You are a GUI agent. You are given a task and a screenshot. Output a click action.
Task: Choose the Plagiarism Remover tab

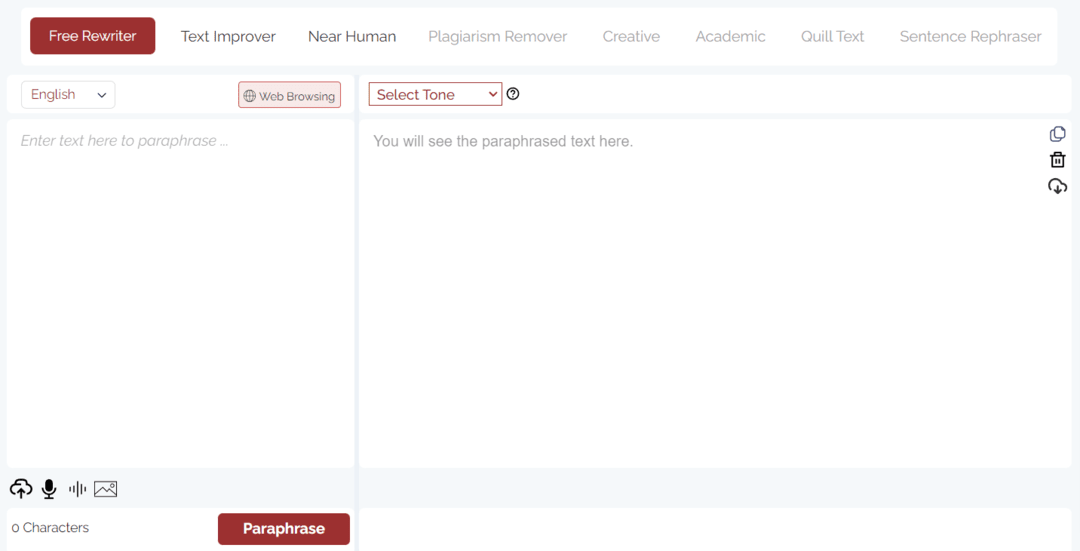coord(498,37)
